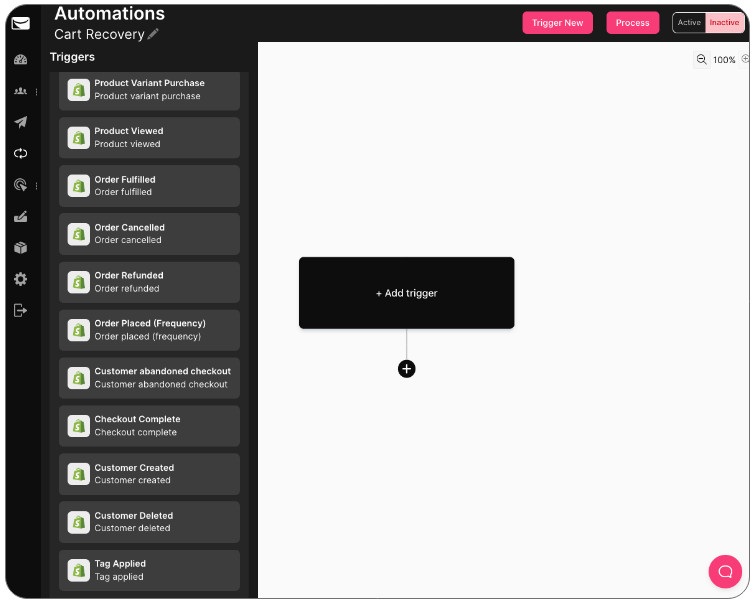
Task: Click the zoom in icon beside 100%
Action: click(745, 59)
